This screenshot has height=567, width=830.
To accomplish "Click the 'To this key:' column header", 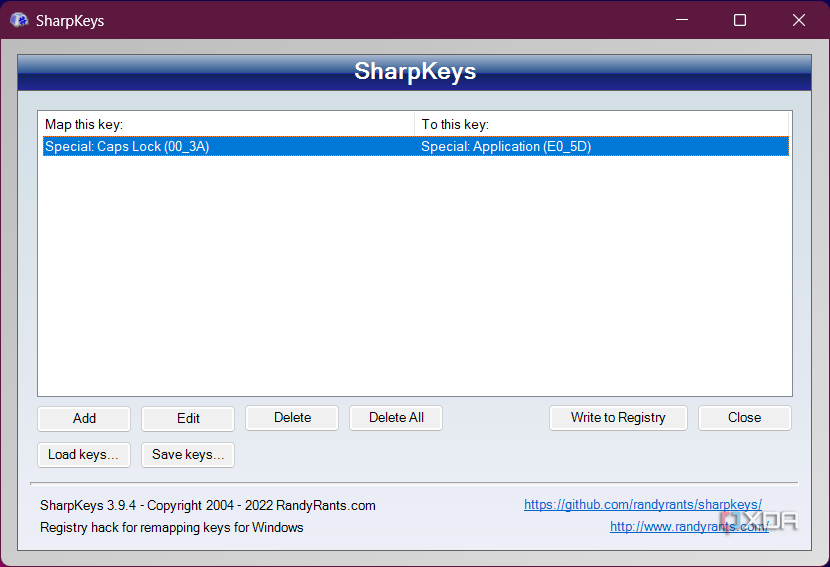I will point(600,124).
